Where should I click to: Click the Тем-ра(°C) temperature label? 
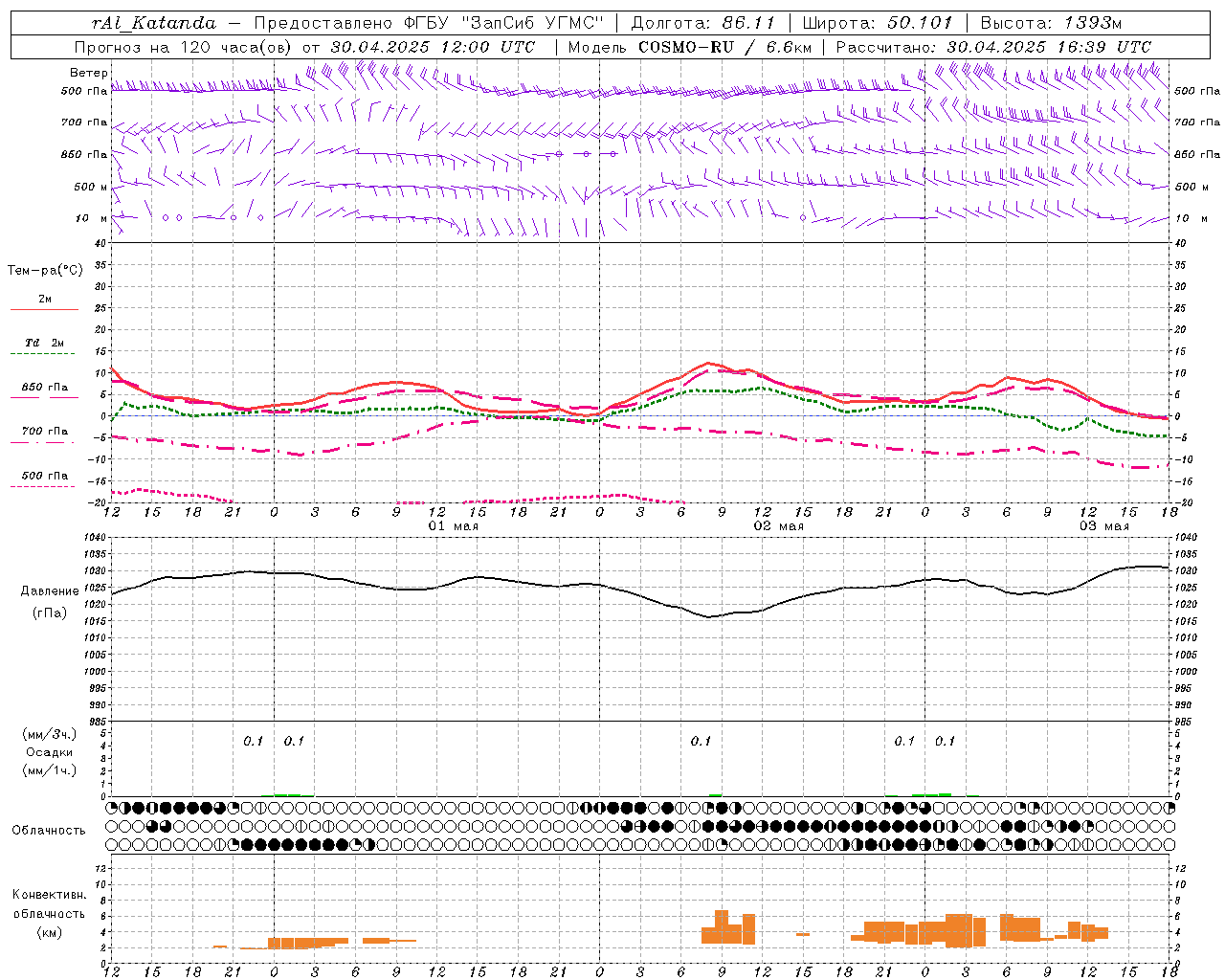(45, 271)
